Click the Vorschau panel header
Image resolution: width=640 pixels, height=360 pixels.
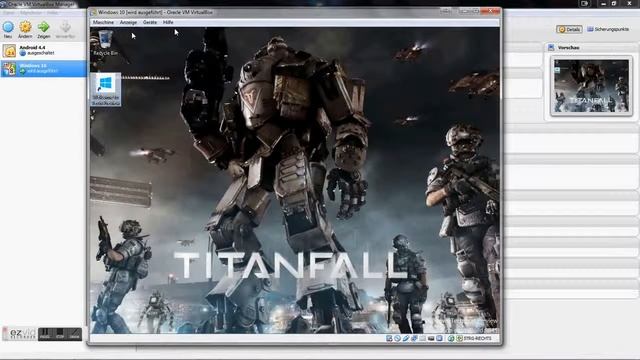click(x=591, y=47)
